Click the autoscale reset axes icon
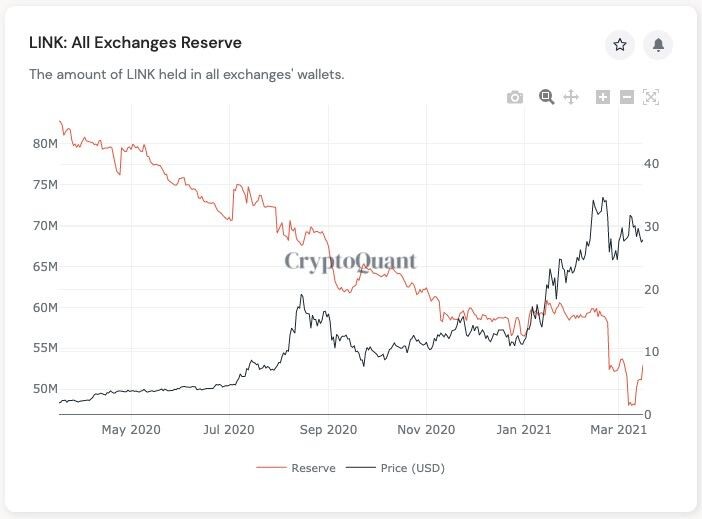Viewport: 702px width, 519px height. (x=651, y=97)
